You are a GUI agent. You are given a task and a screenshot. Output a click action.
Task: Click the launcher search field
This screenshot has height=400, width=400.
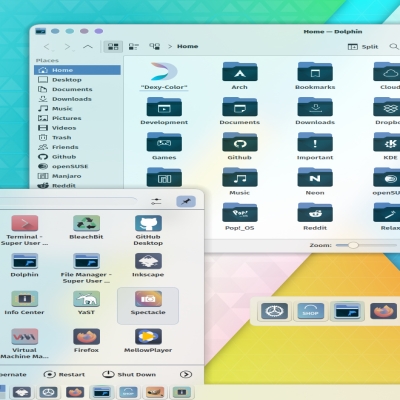[67, 201]
